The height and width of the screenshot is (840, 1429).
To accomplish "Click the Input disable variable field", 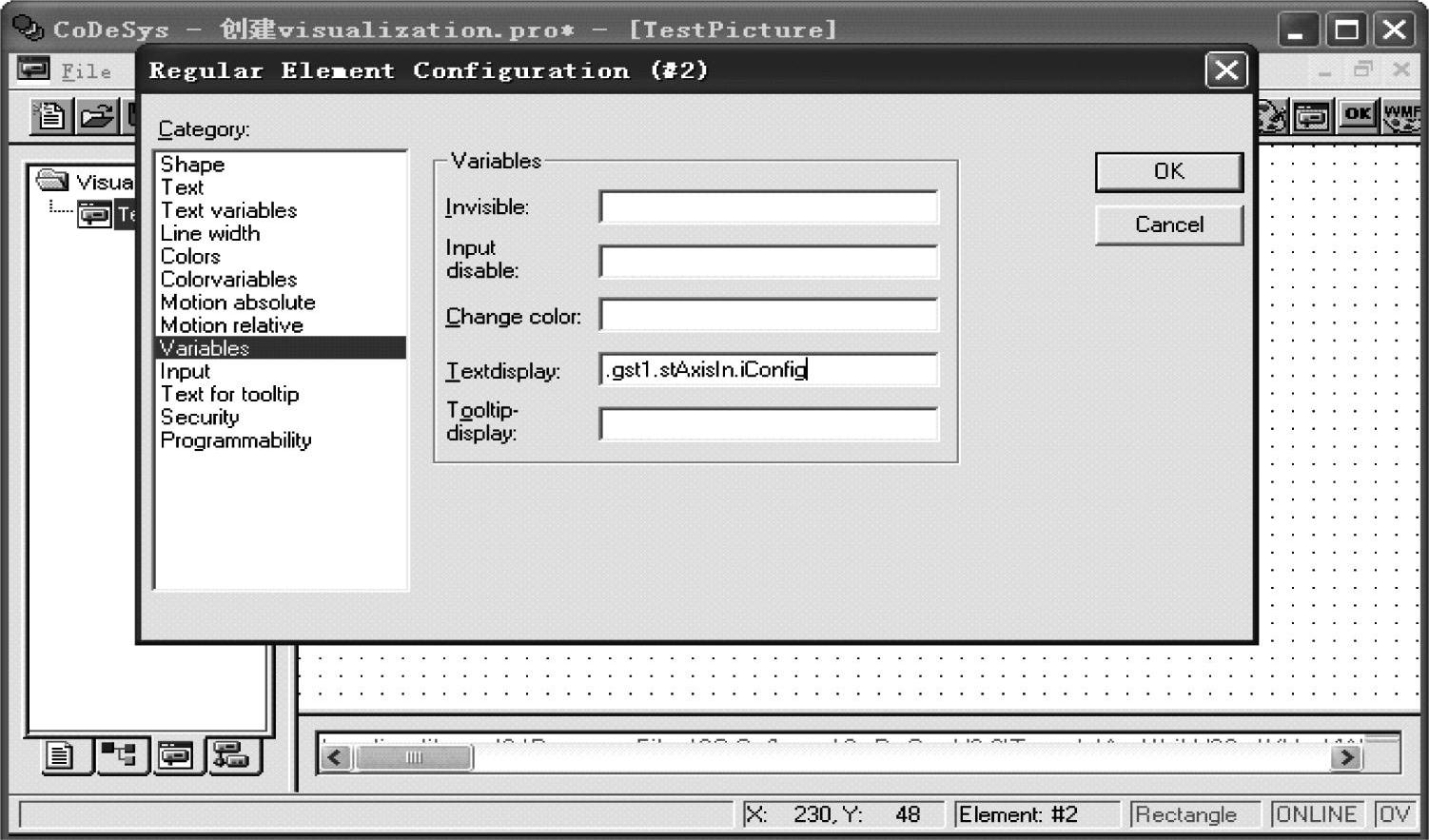I will click(x=769, y=261).
